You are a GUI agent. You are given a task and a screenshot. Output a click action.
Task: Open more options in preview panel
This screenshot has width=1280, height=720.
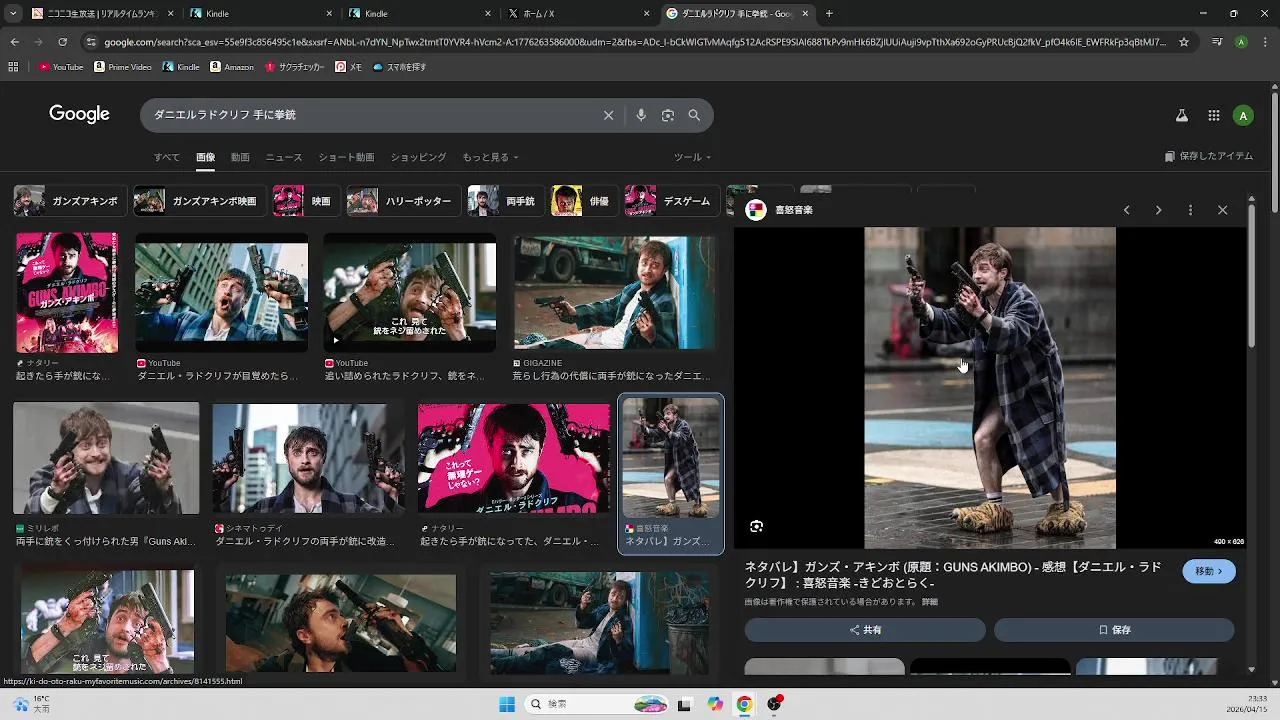click(1190, 210)
